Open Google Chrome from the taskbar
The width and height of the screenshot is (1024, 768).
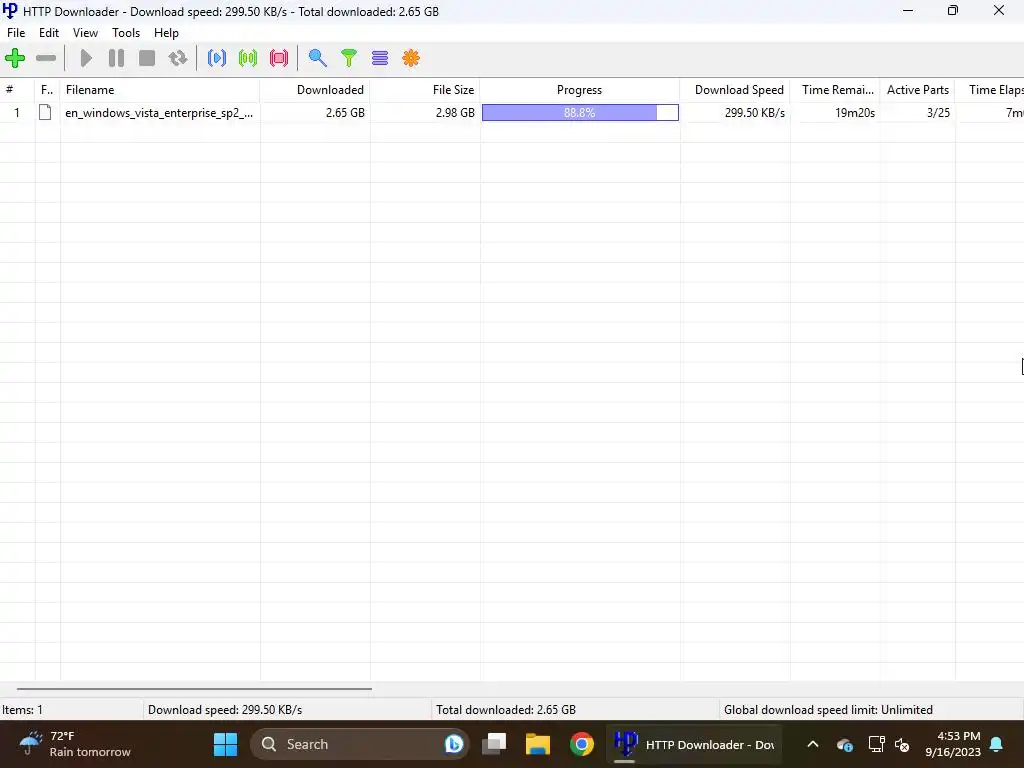pos(581,744)
